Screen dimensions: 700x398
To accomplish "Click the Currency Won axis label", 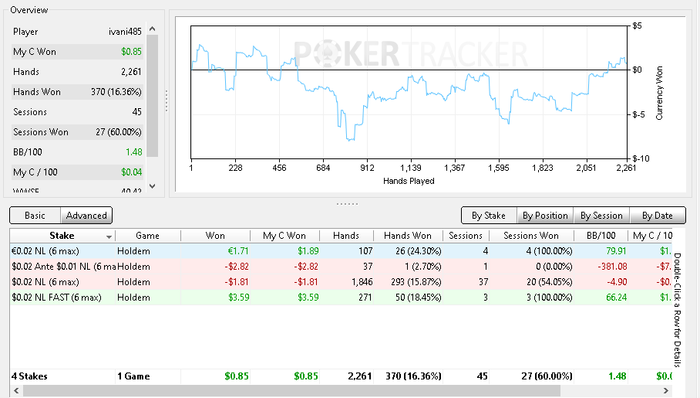I will (x=659, y=93).
